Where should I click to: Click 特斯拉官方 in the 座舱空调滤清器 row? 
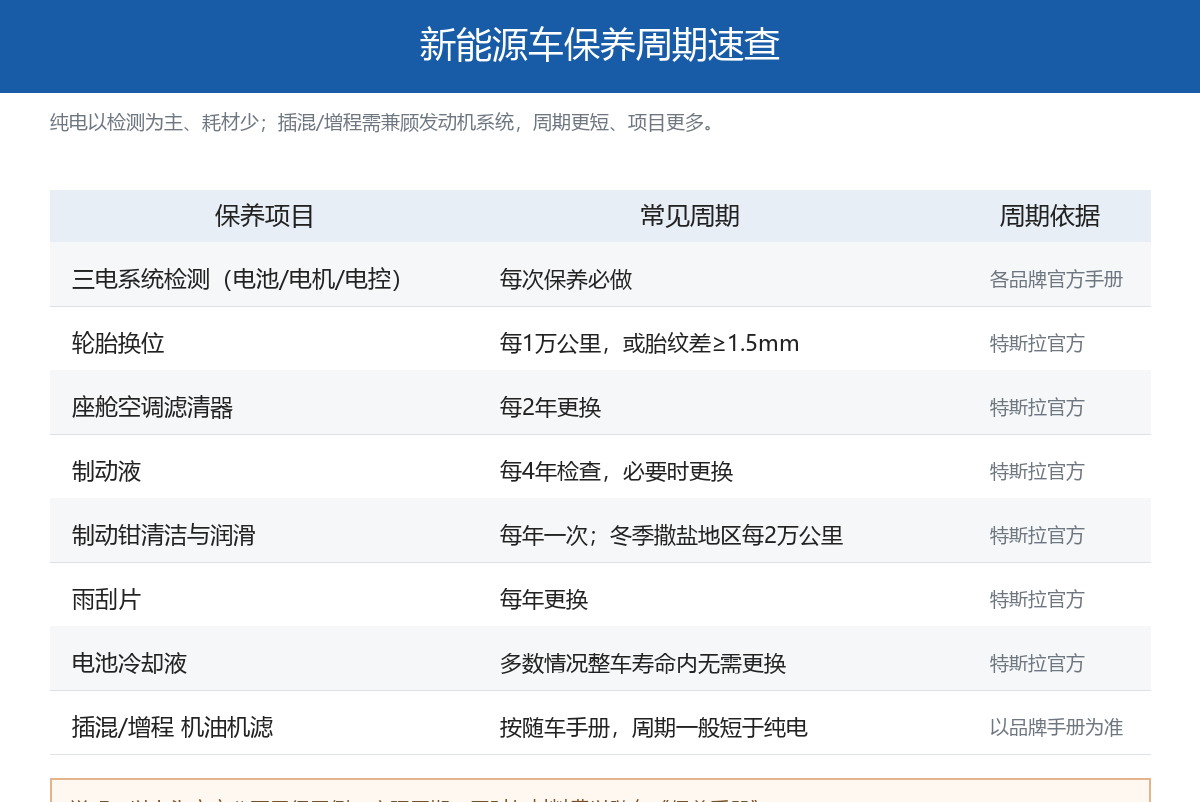(1037, 408)
